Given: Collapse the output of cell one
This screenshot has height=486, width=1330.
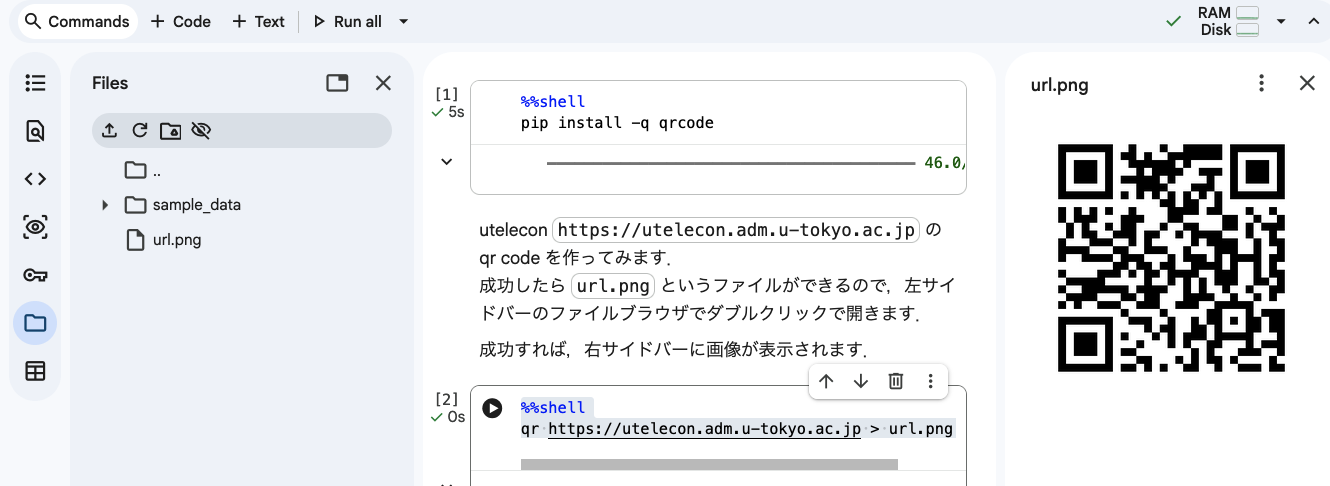Looking at the screenshot, I should (447, 161).
